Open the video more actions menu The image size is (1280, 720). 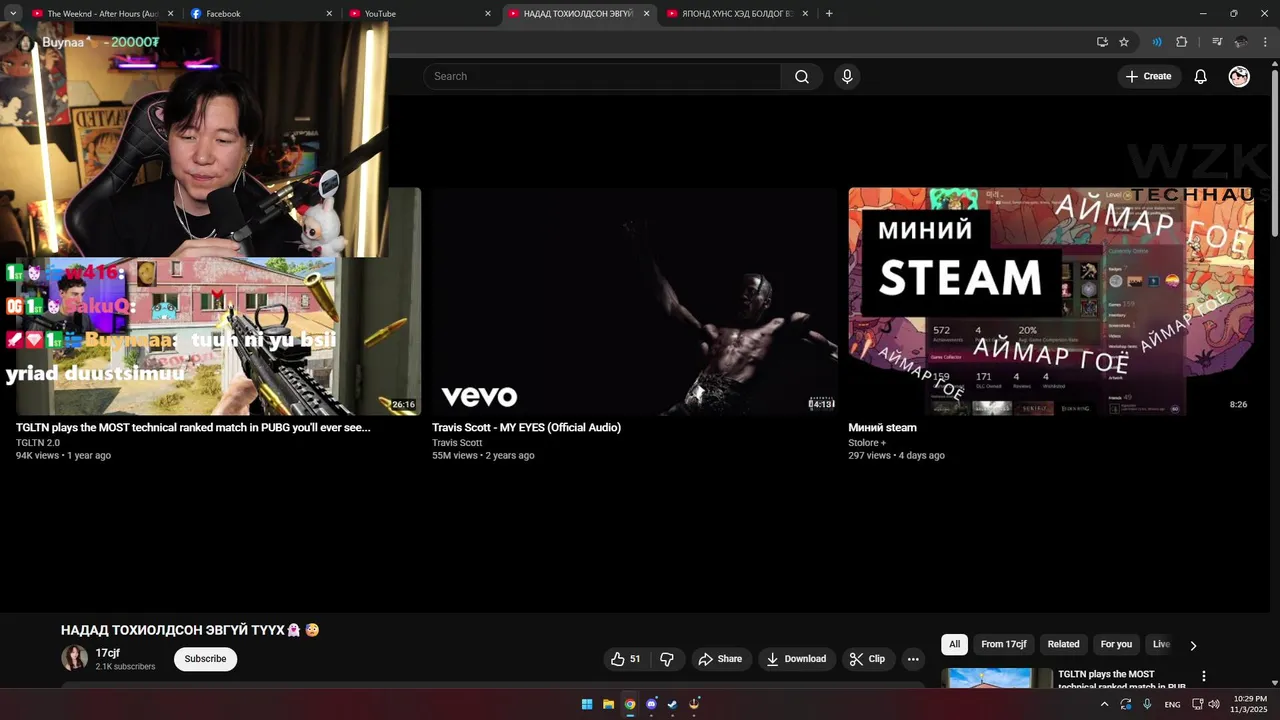click(x=912, y=659)
